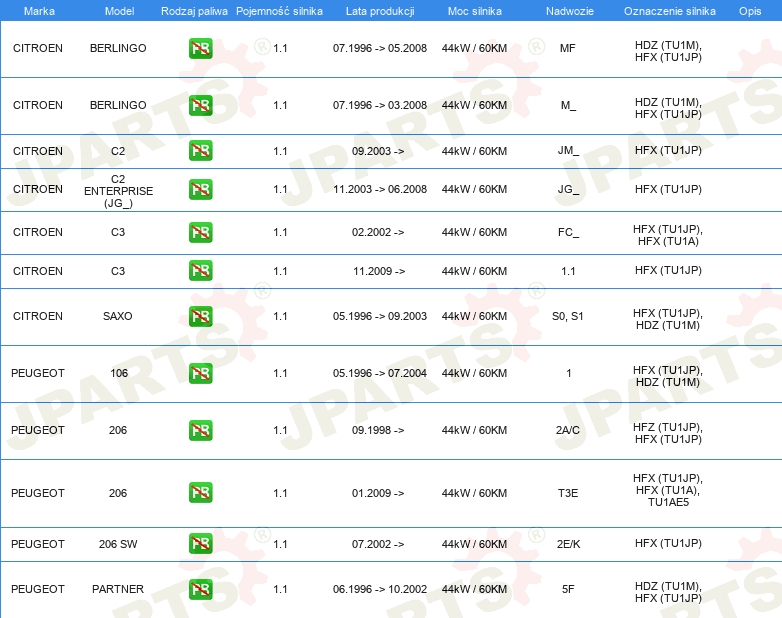The width and height of the screenshot is (782, 618).
Task: Click the 44kW / 60KM cell in Partner row
Action: [x=474, y=589]
